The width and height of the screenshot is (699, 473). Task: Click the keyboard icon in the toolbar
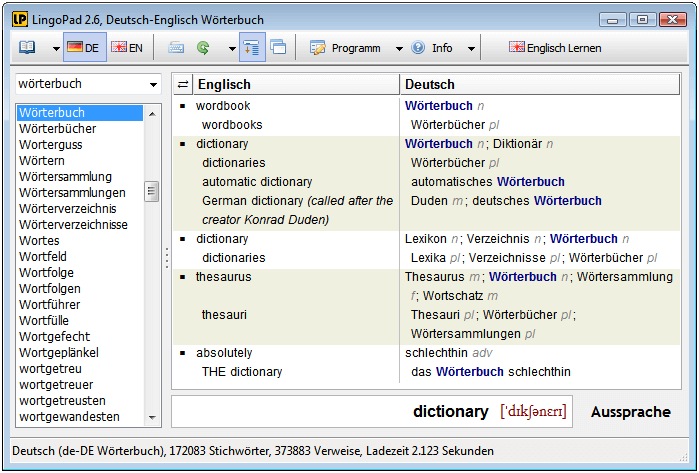[177, 47]
